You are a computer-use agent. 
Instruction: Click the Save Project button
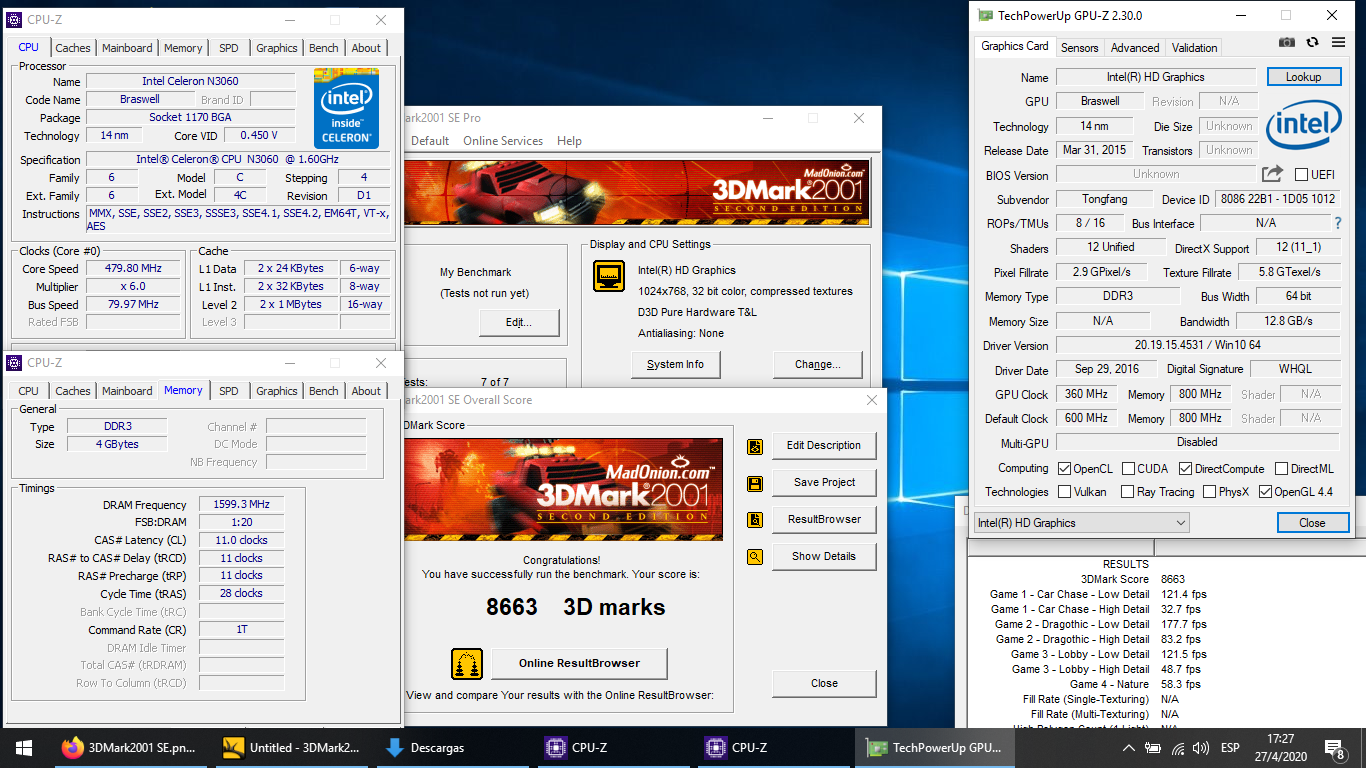coord(824,483)
